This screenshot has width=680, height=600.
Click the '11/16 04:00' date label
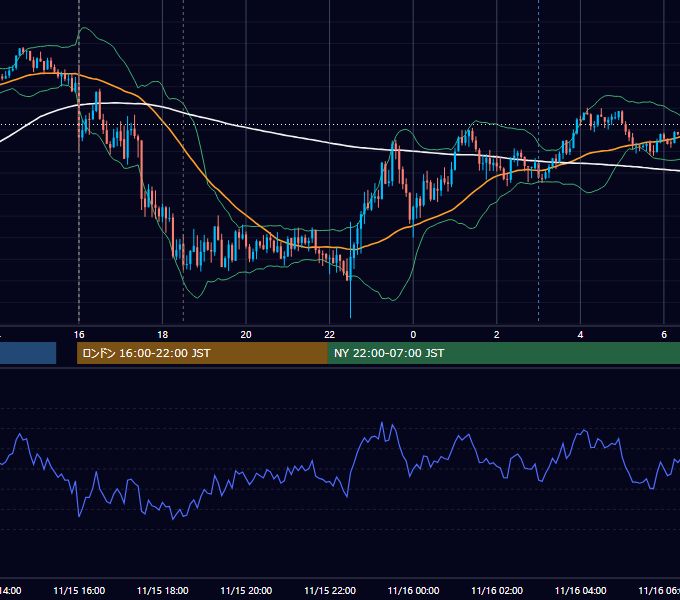point(581,590)
